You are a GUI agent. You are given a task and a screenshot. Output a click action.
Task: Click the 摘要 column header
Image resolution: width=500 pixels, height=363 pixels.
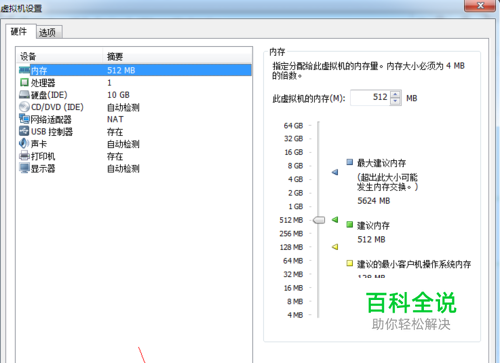point(177,56)
